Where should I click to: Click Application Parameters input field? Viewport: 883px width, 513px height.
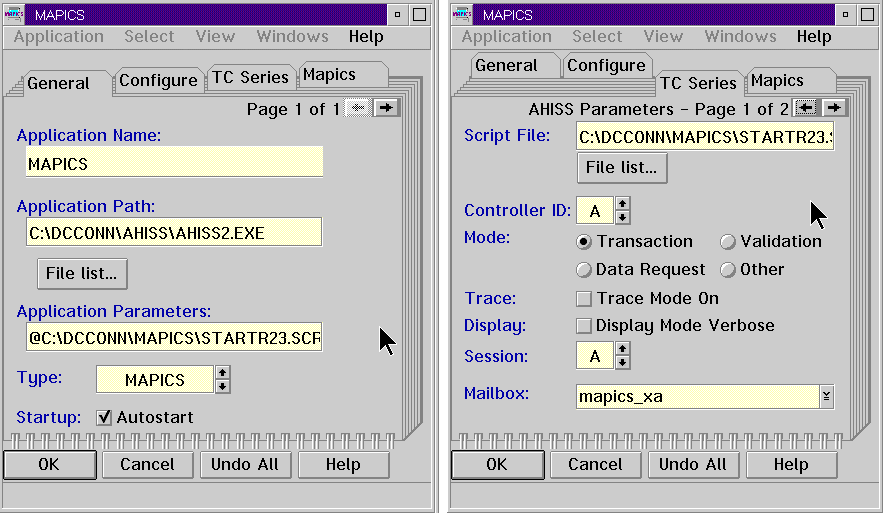point(174,337)
